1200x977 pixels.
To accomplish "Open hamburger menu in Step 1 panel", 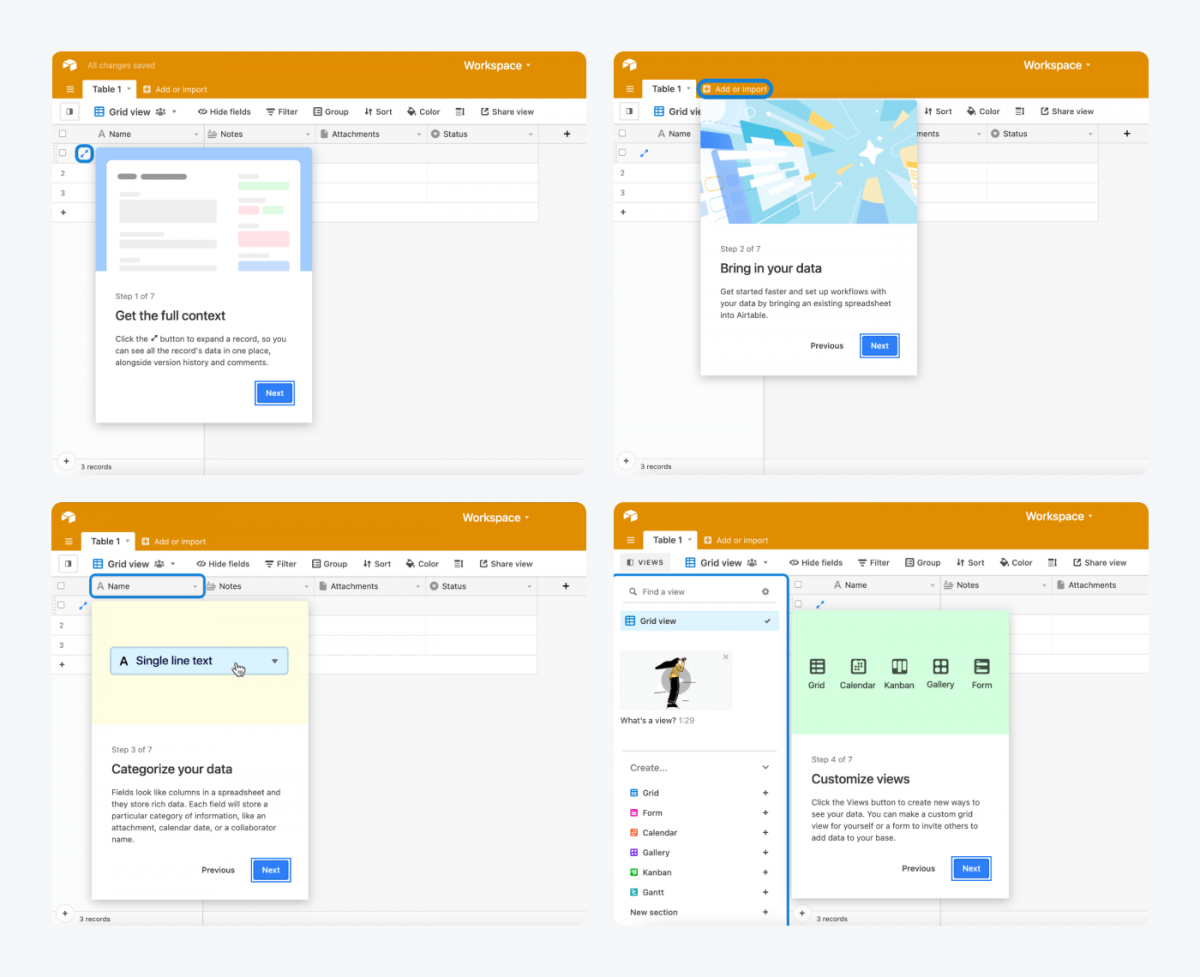I will 70,90.
